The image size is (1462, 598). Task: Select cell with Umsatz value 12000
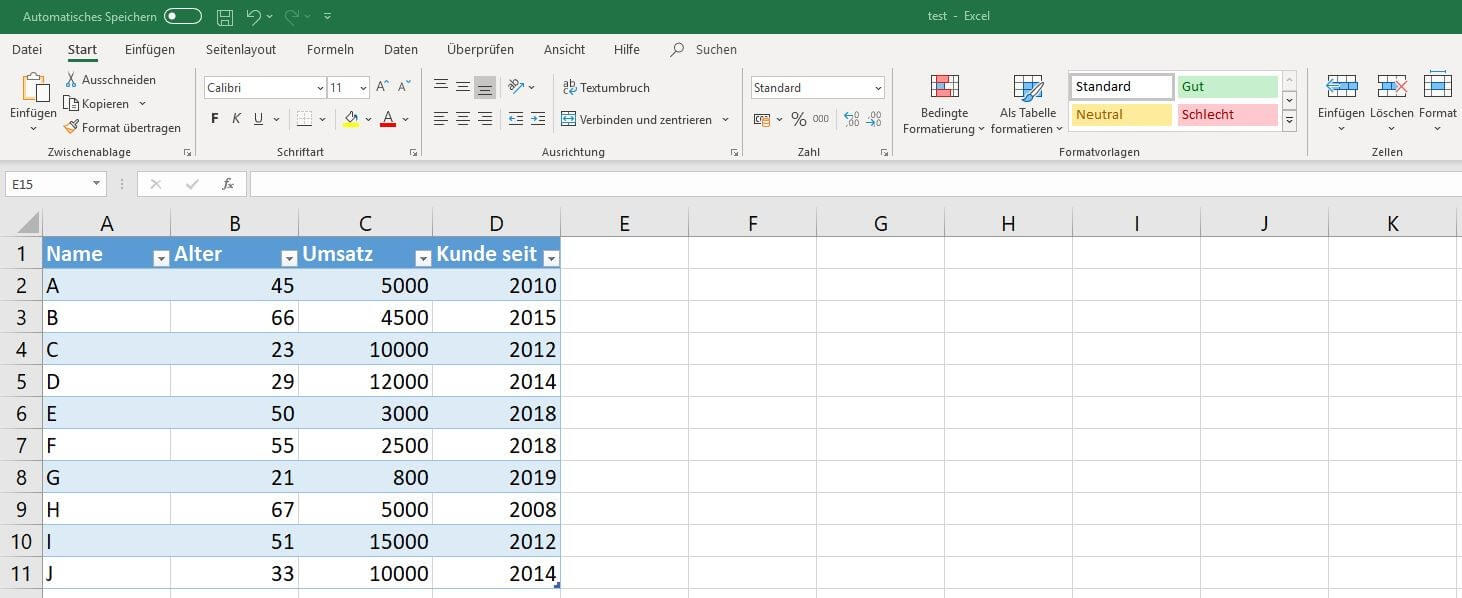coord(365,381)
